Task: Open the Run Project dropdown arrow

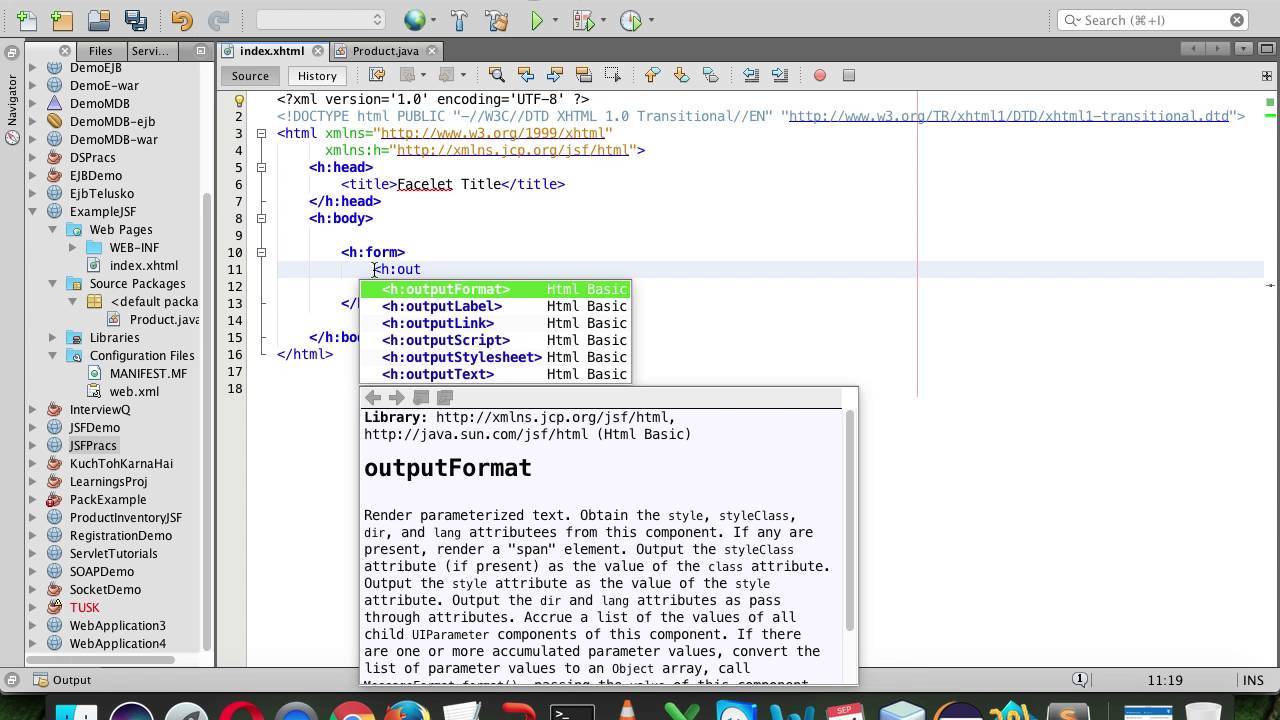Action: tap(557, 20)
